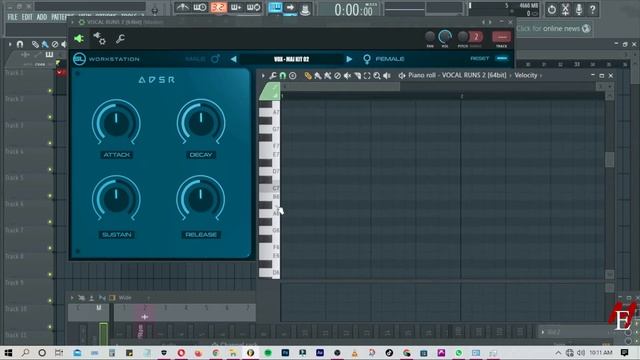
Task: Click the female symbol icon in Workstation
Action: click(x=367, y=59)
